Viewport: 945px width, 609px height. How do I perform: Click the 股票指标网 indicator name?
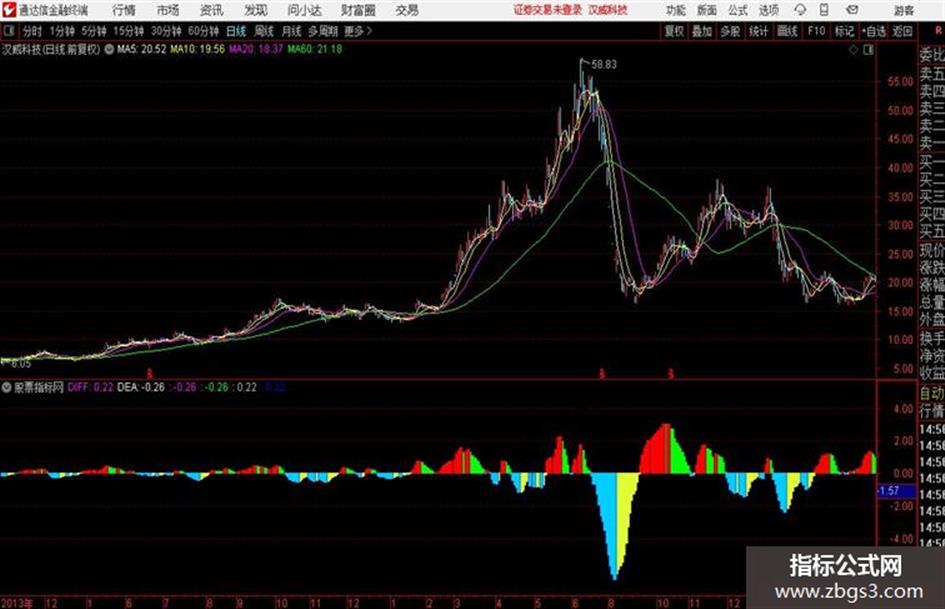(x=39, y=387)
